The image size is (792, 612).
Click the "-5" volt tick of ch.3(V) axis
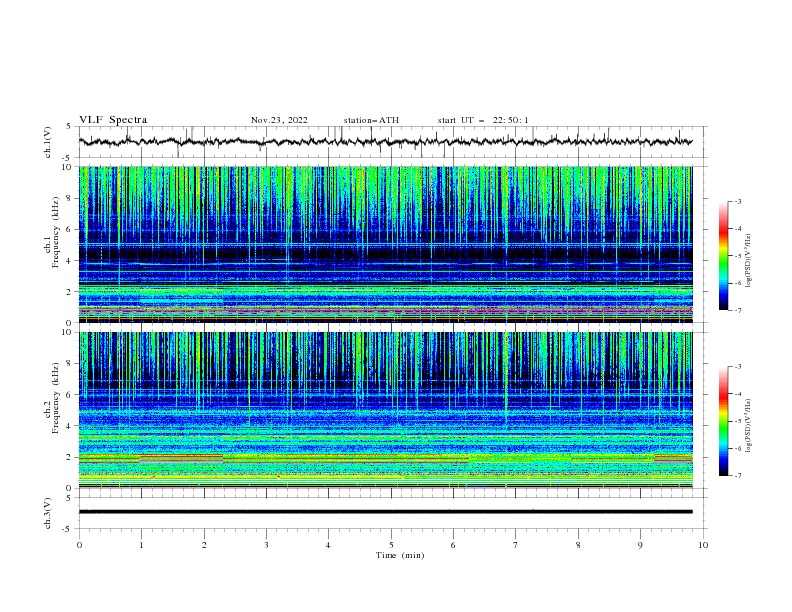pyautogui.click(x=68, y=529)
